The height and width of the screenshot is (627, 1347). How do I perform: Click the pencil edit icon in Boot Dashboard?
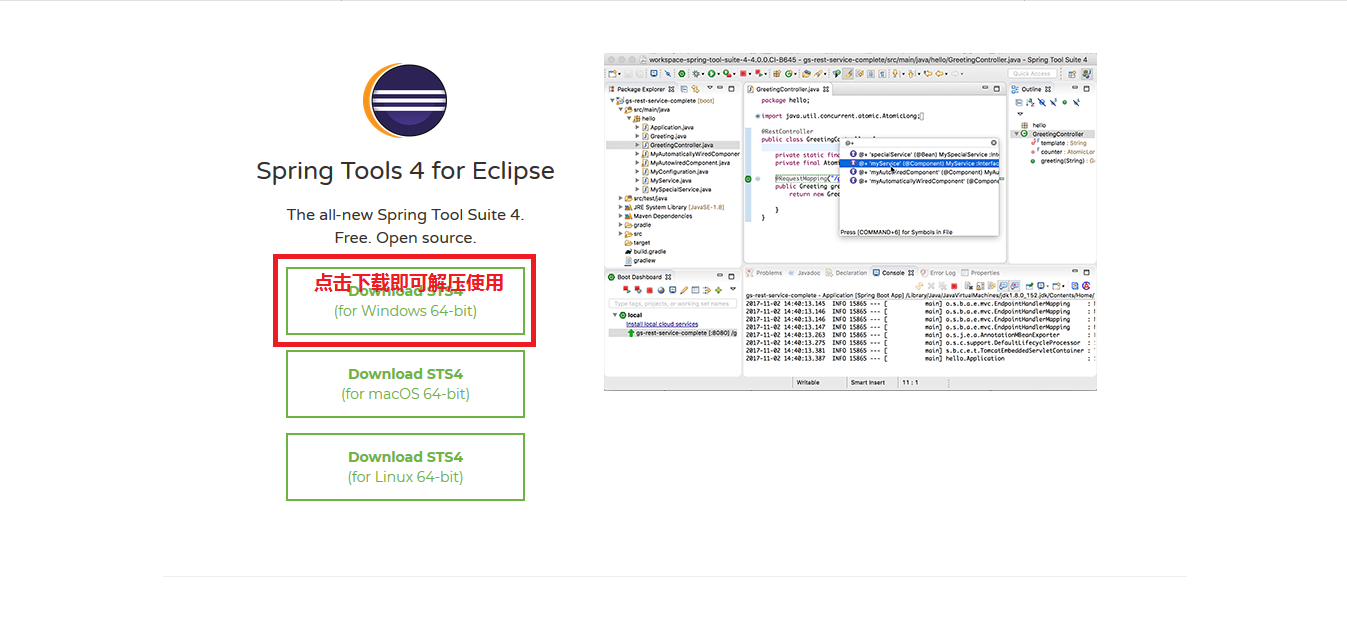pos(684,289)
